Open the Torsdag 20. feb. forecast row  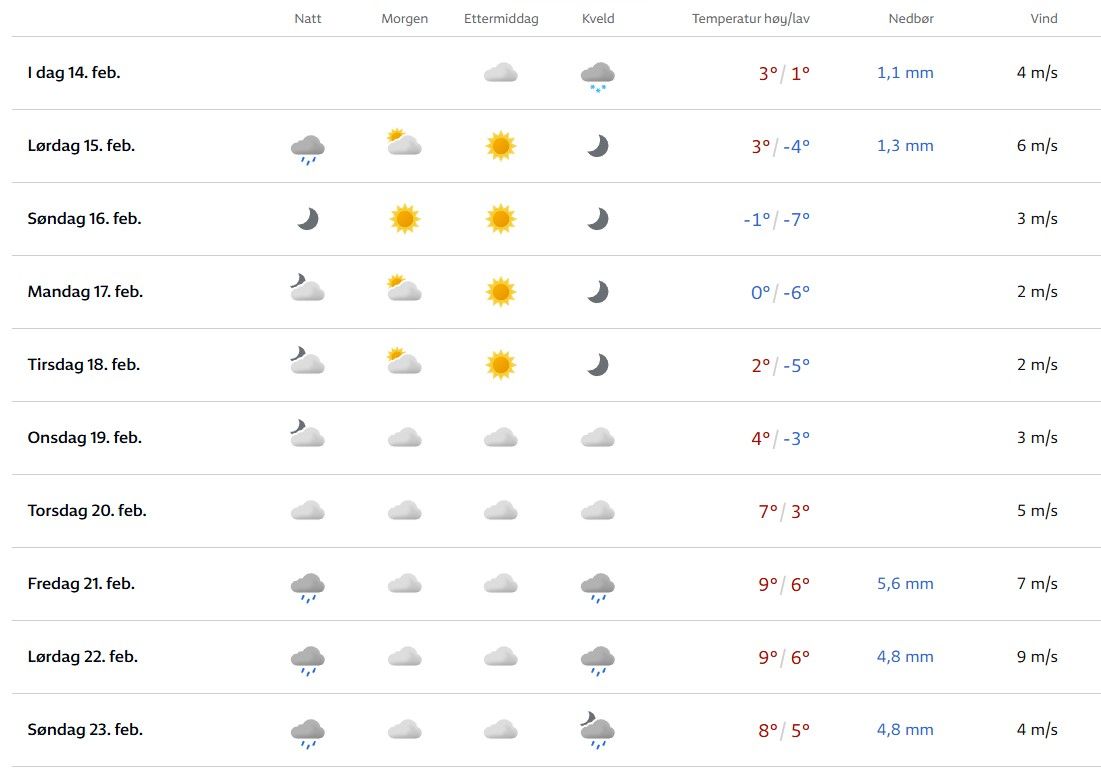pos(87,511)
